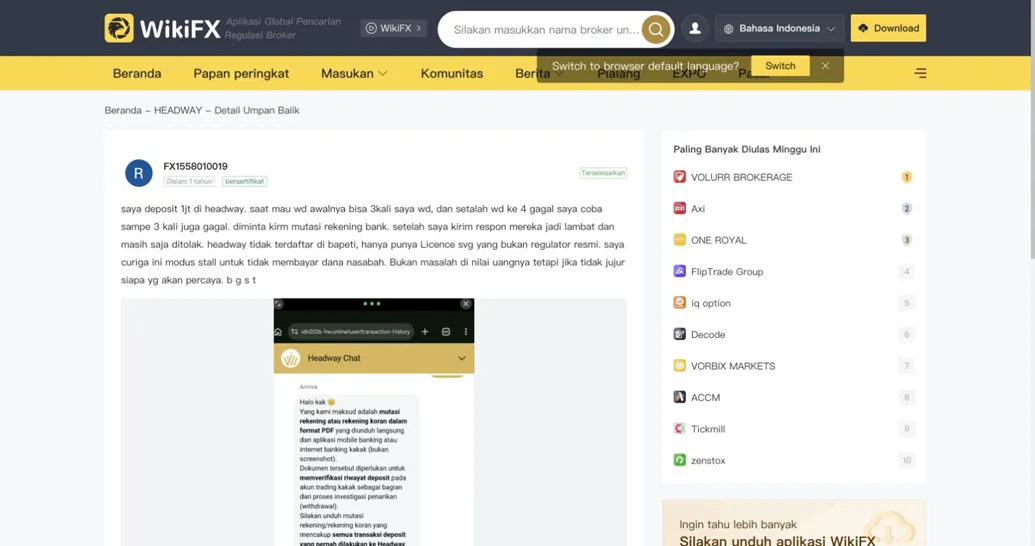Click the Detail Umpan Balik breadcrumb

257,110
